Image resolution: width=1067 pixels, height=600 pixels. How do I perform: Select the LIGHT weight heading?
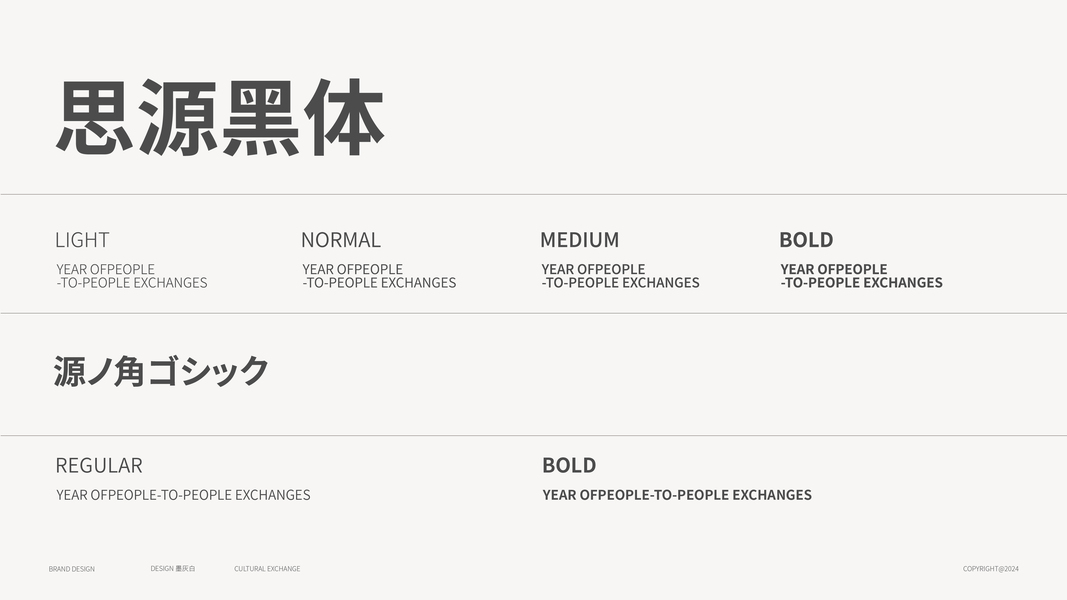(x=82, y=240)
